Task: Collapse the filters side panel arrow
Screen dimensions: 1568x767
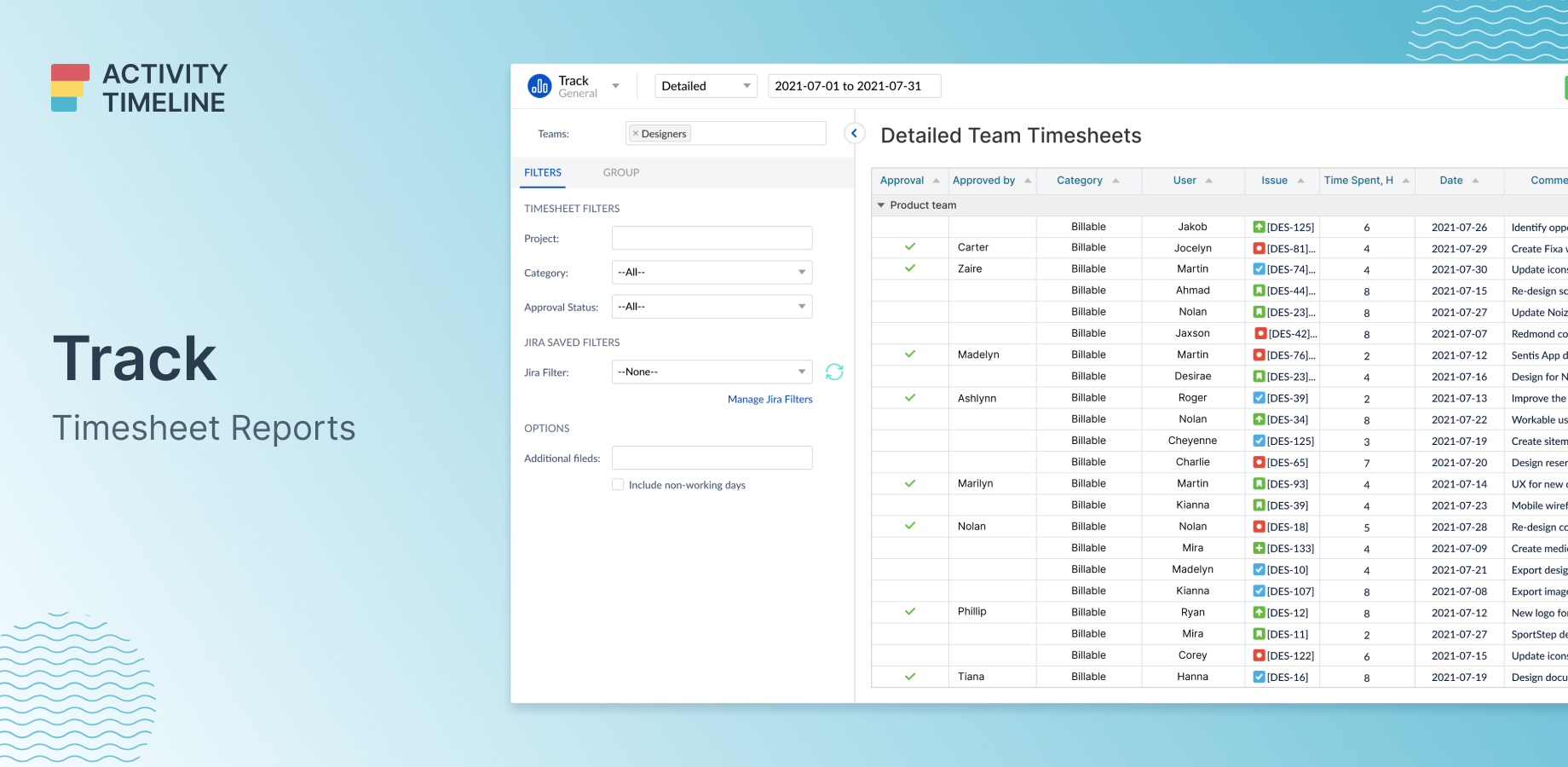Action: click(x=855, y=134)
